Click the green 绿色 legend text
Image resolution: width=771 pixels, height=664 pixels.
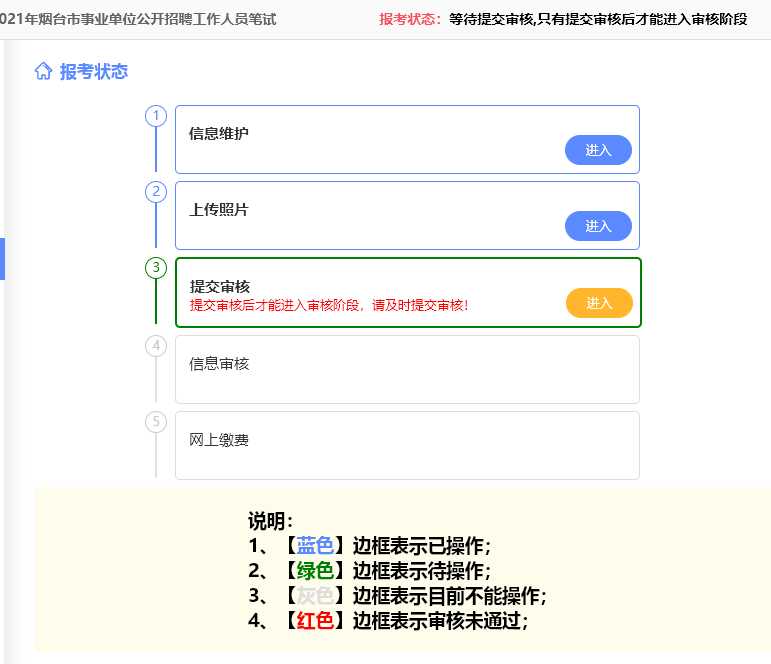coord(315,571)
